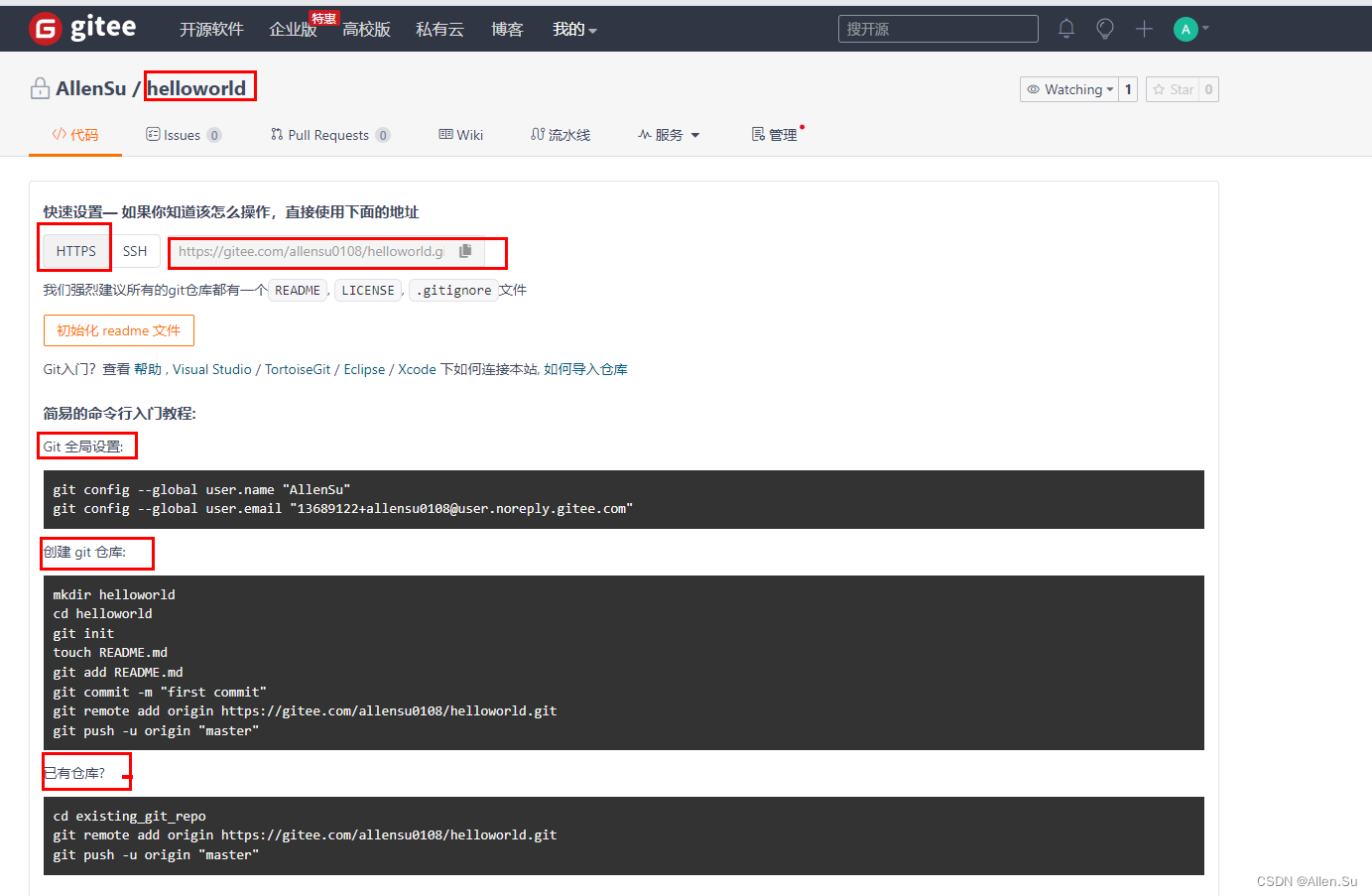Image resolution: width=1372 pixels, height=896 pixels.
Task: Expand the 服务 dropdown tab
Action: click(669, 135)
